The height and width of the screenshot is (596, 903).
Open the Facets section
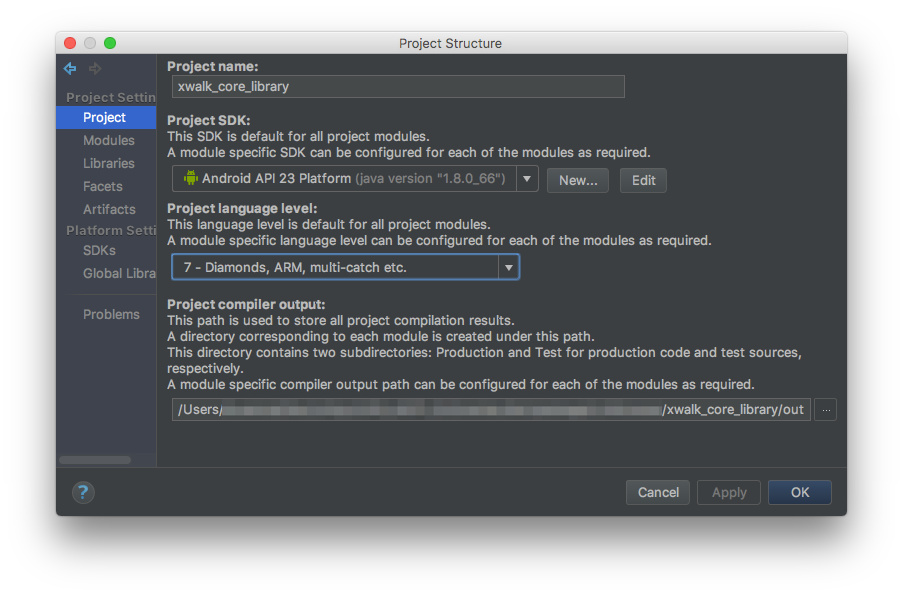pos(103,186)
